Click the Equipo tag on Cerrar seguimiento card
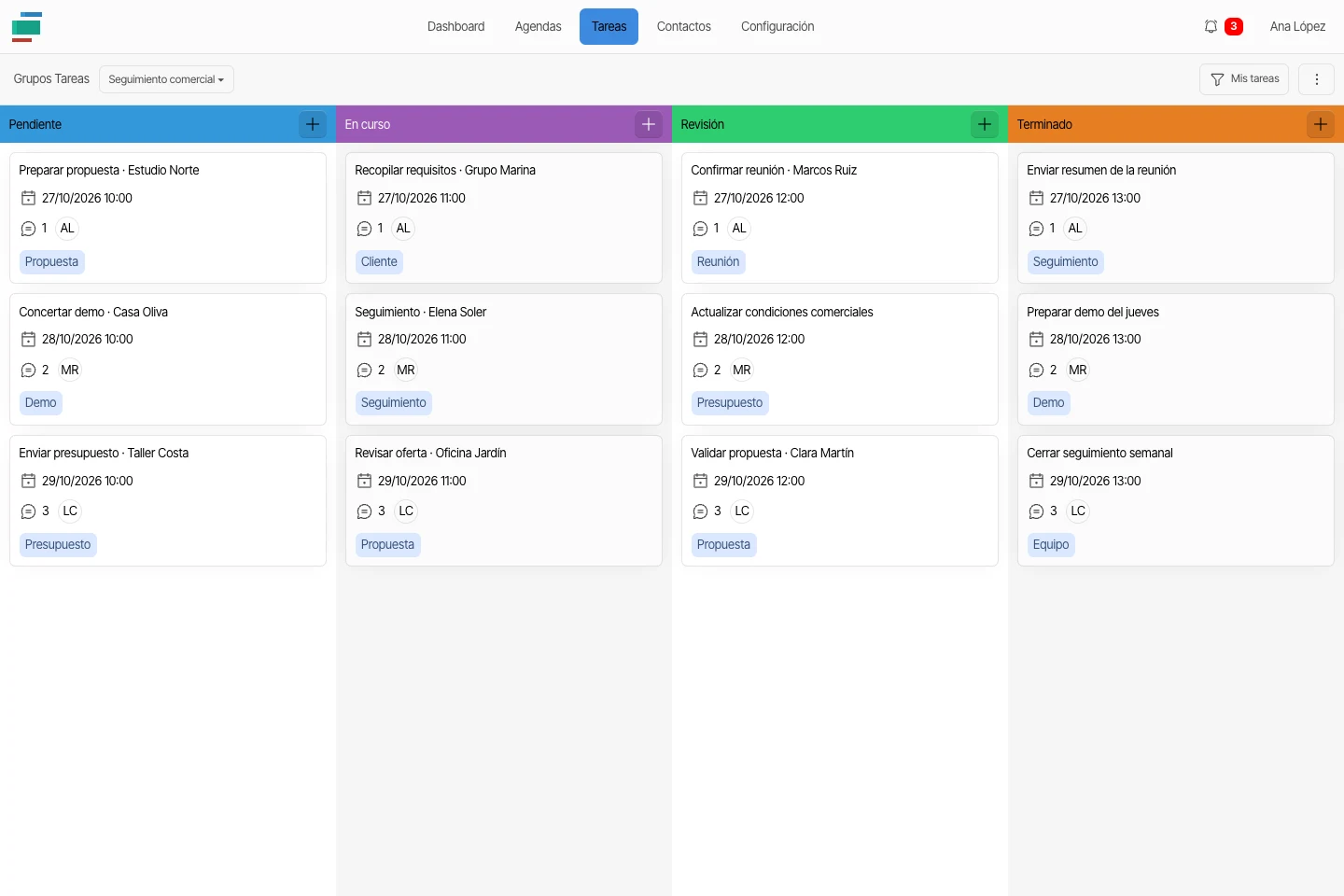Screen dimensions: 1344x896 [x=1051, y=545]
